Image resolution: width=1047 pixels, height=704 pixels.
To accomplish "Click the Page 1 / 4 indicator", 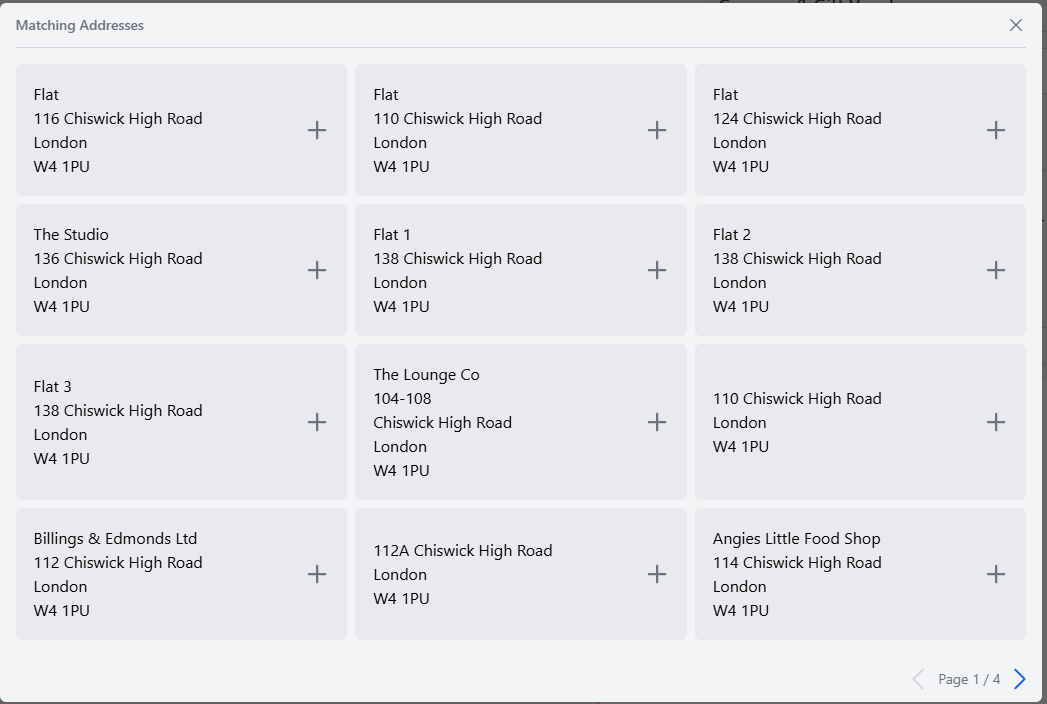I will pos(969,679).
